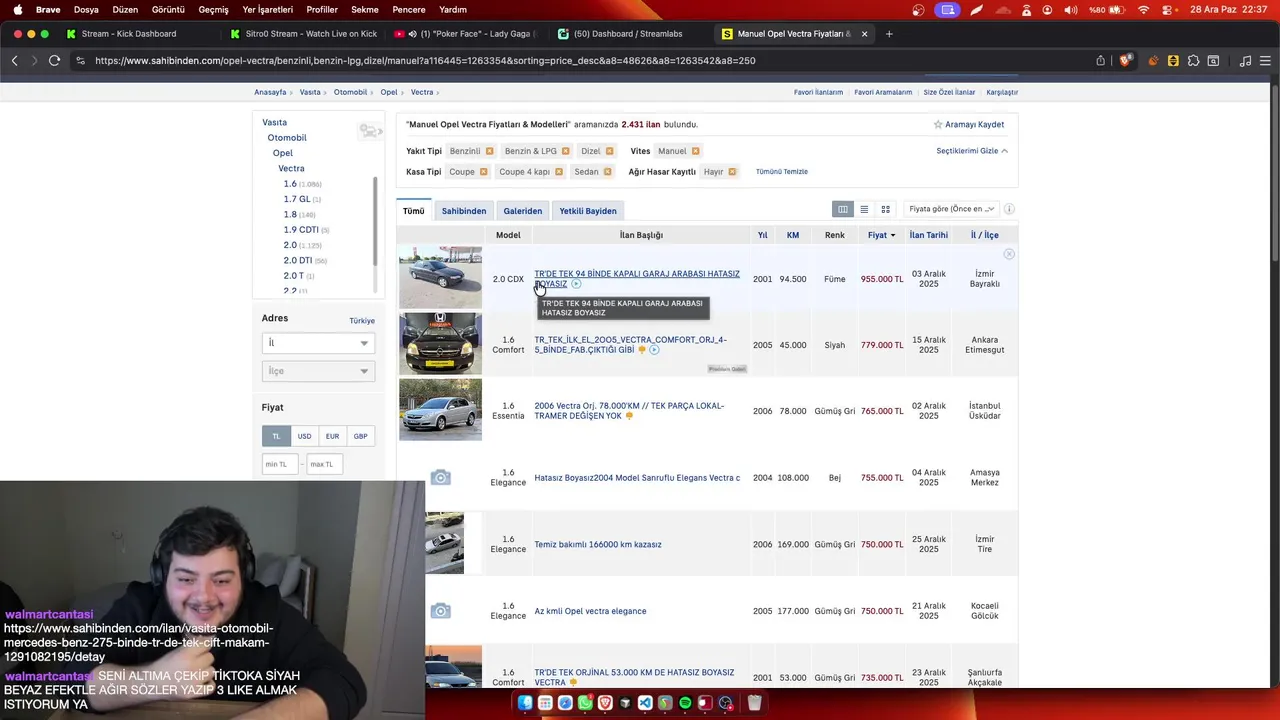Viewport: 1280px width, 720px height.
Task: Open Visual Studio Code from dock
Action: point(645,703)
